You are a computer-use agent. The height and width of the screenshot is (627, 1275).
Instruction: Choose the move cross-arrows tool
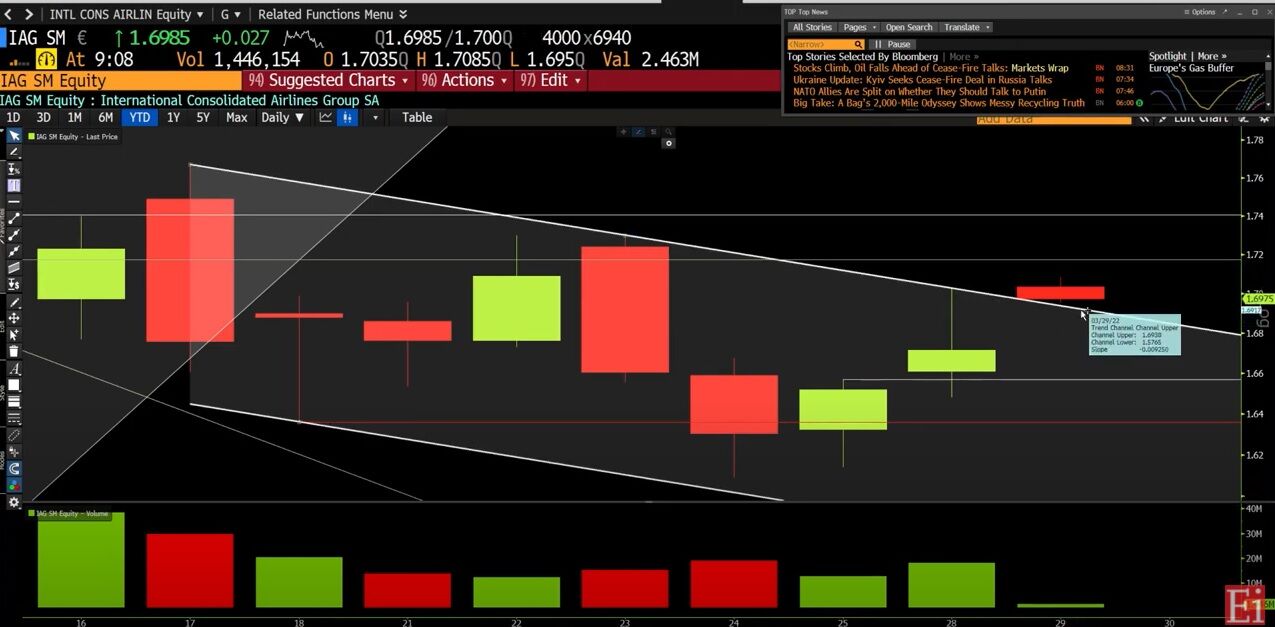coord(14,318)
